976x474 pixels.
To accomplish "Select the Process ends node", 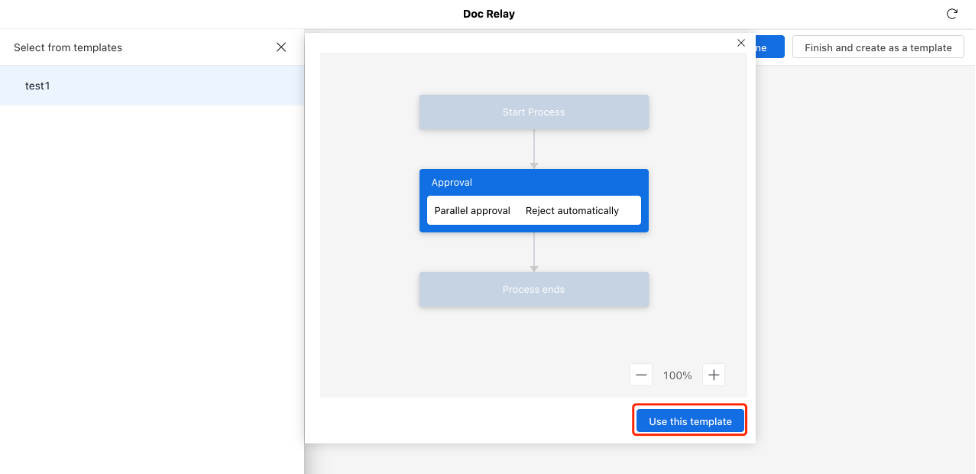I will pyautogui.click(x=533, y=289).
